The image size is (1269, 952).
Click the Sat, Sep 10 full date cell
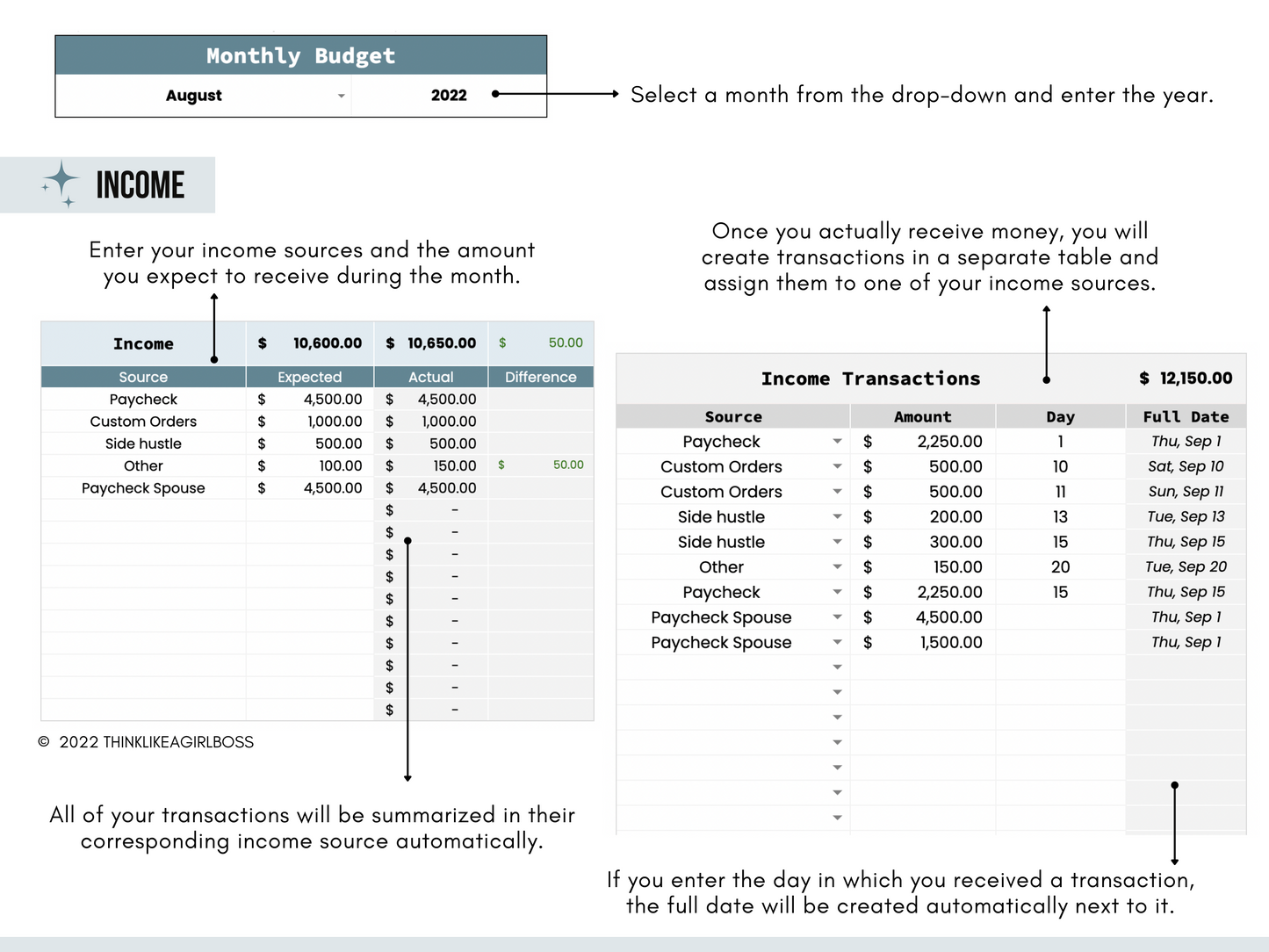click(x=1186, y=467)
